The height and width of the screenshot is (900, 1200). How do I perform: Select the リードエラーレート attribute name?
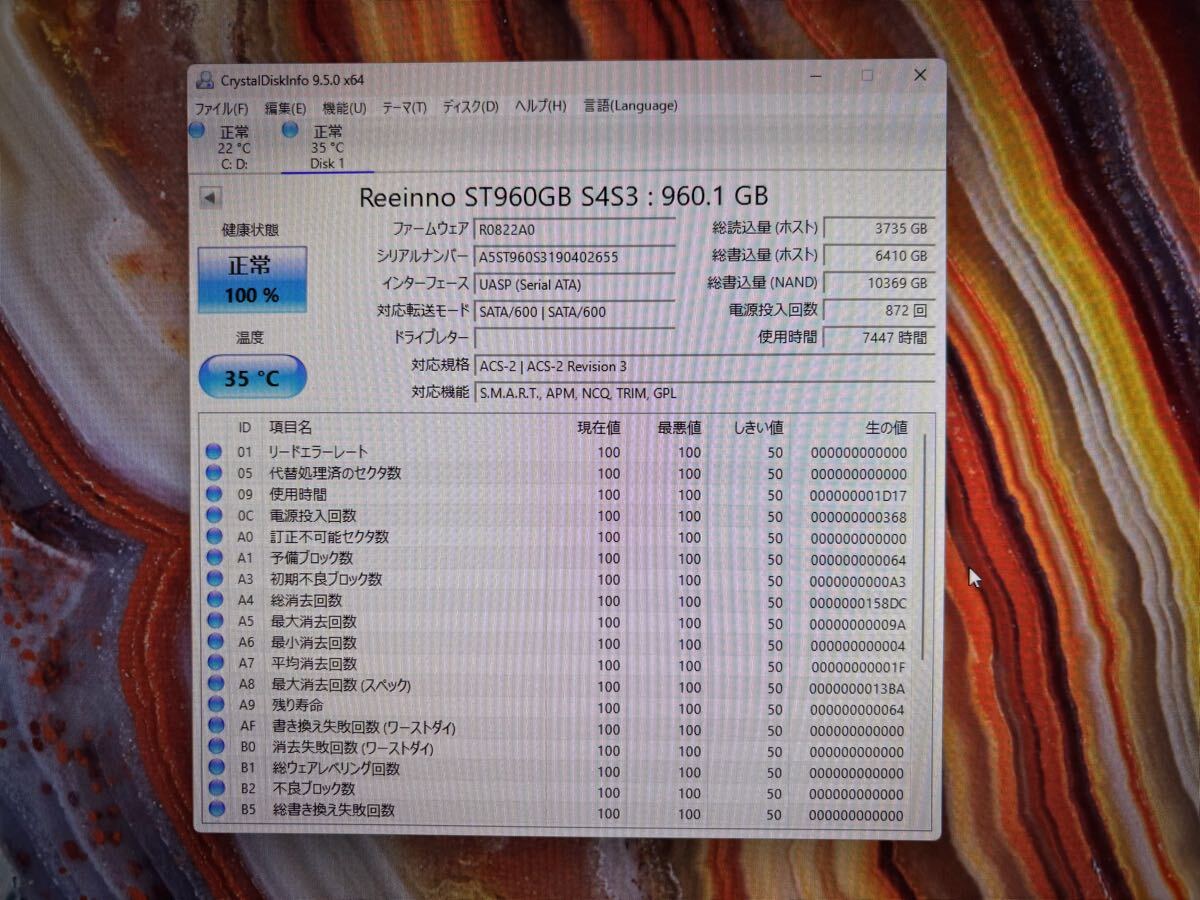tap(318, 452)
